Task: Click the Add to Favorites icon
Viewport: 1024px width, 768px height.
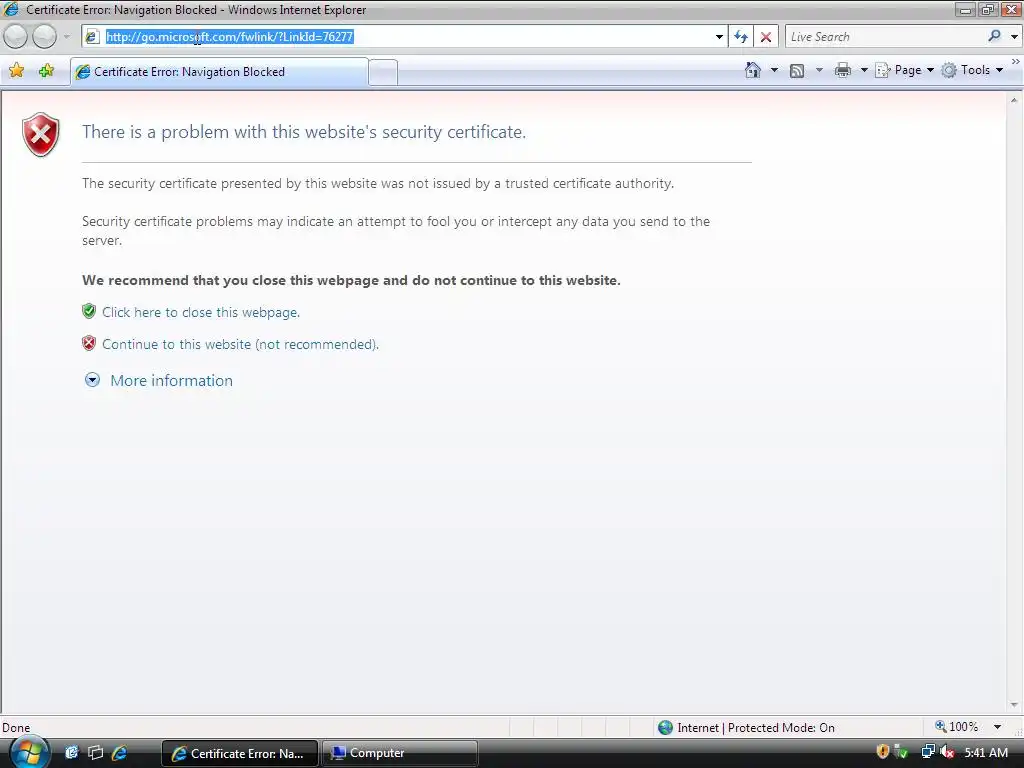Action: click(x=46, y=71)
